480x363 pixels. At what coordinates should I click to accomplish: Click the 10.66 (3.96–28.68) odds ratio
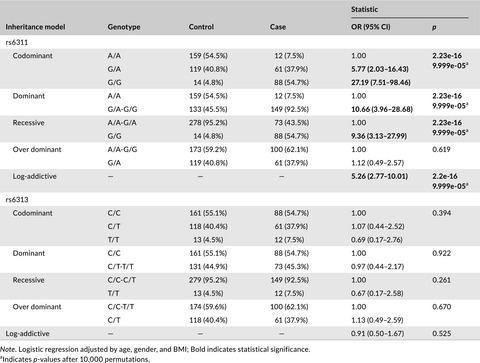click(382, 109)
